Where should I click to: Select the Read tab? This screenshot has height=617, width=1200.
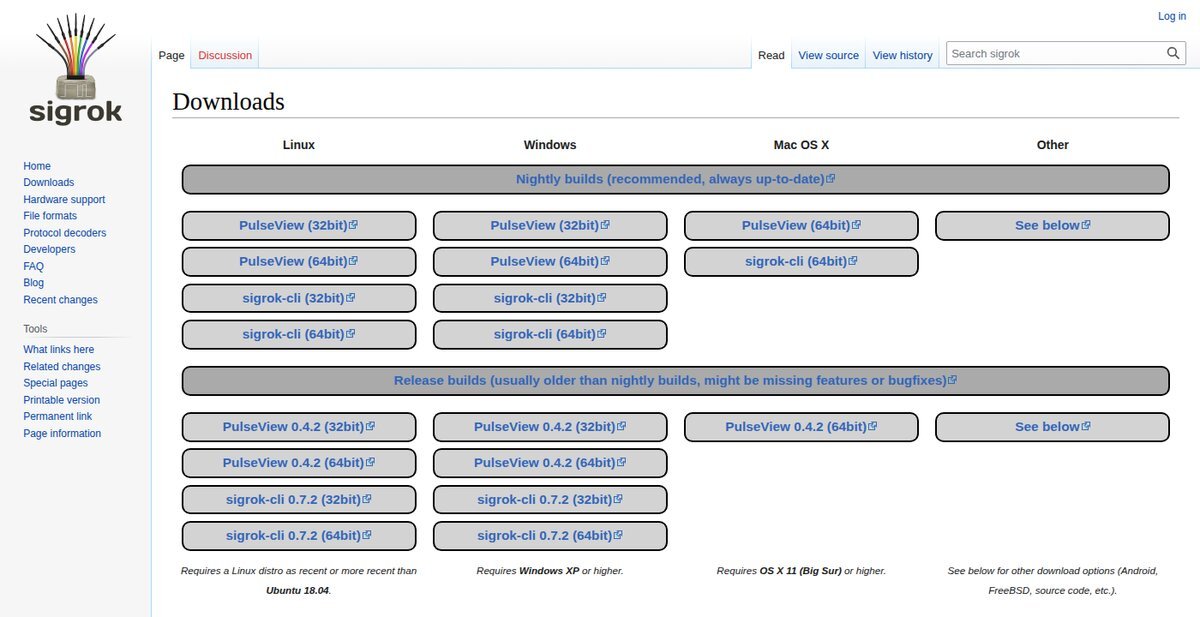click(x=771, y=55)
